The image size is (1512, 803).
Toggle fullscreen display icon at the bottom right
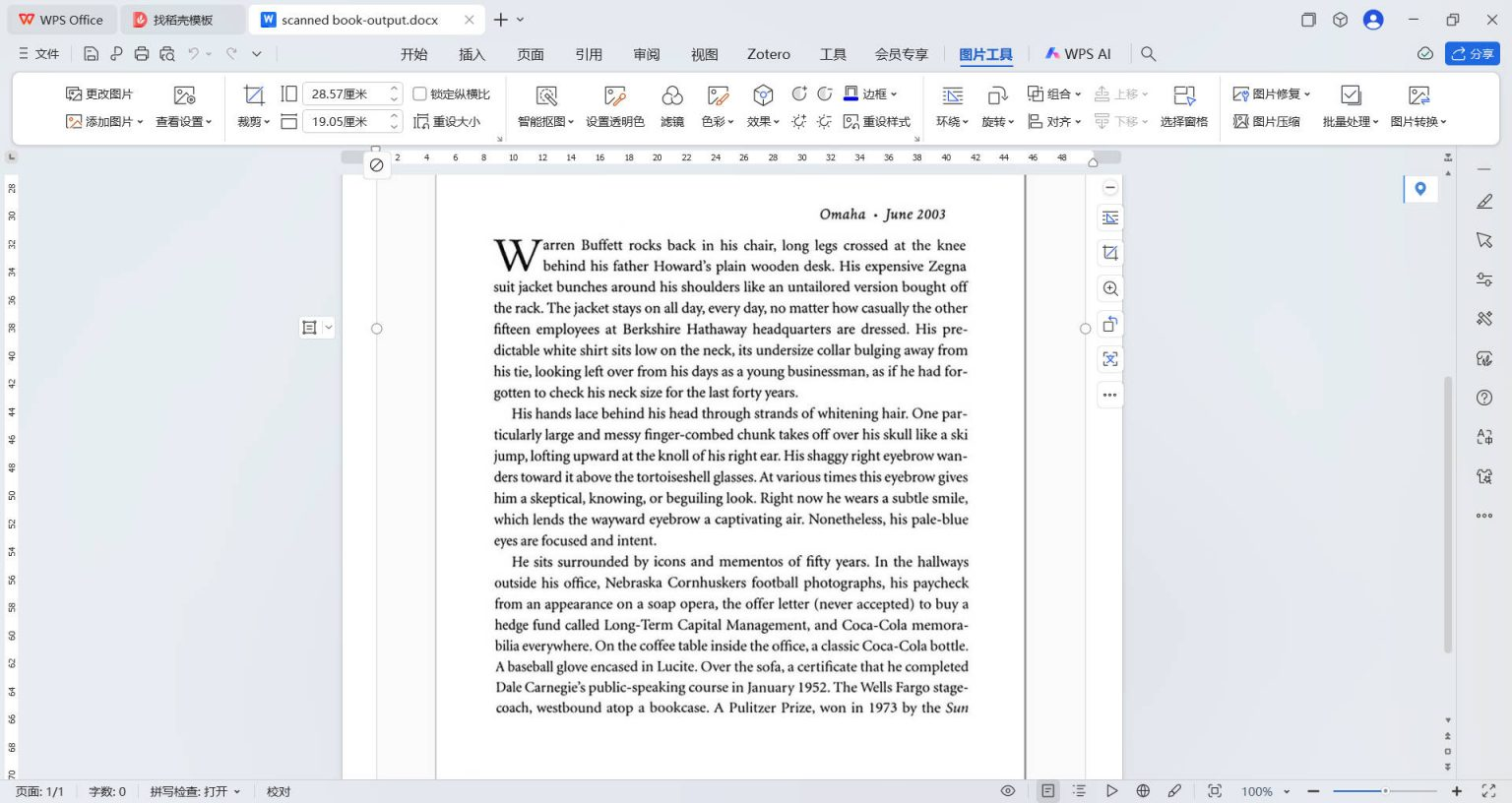pos(1488,791)
